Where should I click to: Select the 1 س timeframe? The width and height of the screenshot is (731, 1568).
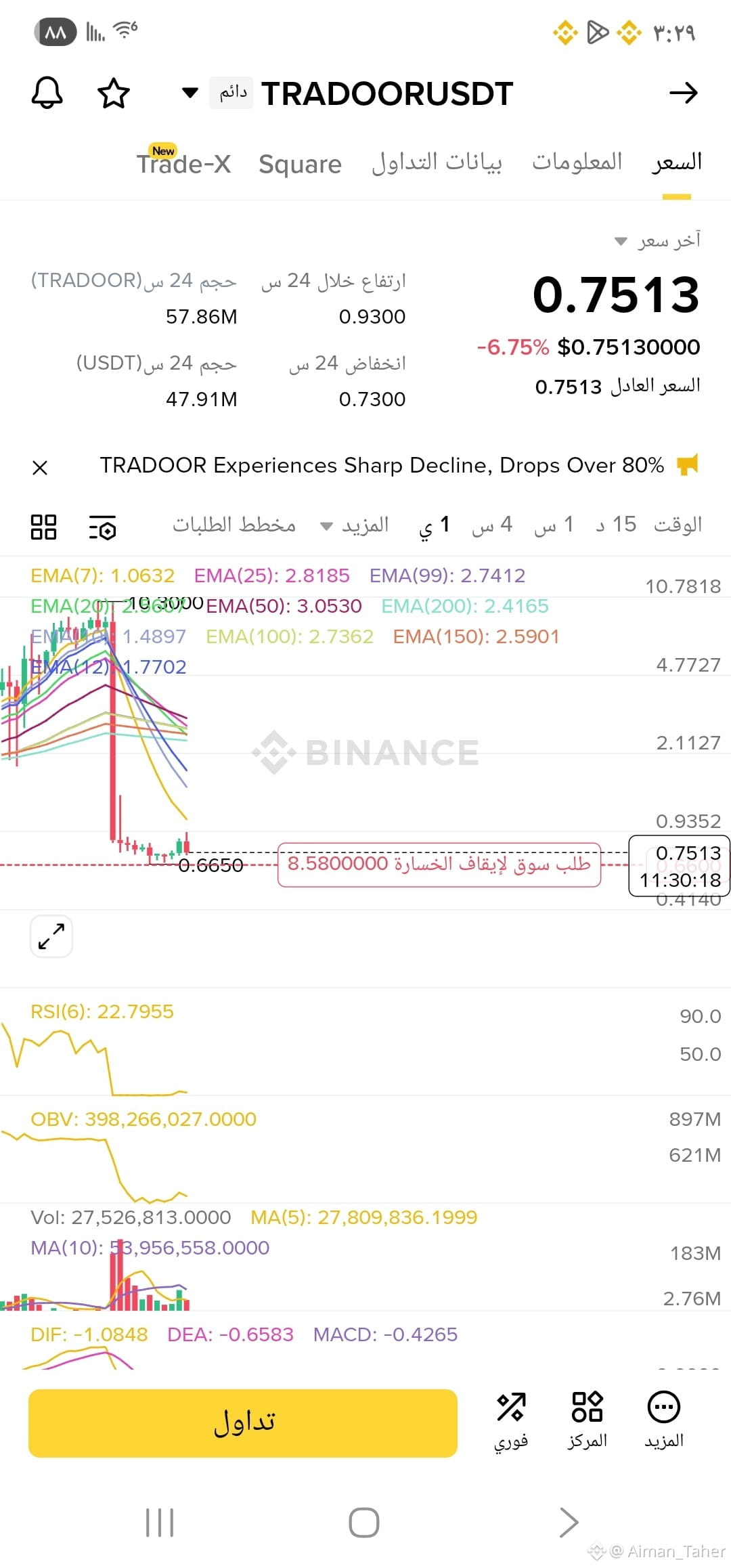tap(554, 525)
